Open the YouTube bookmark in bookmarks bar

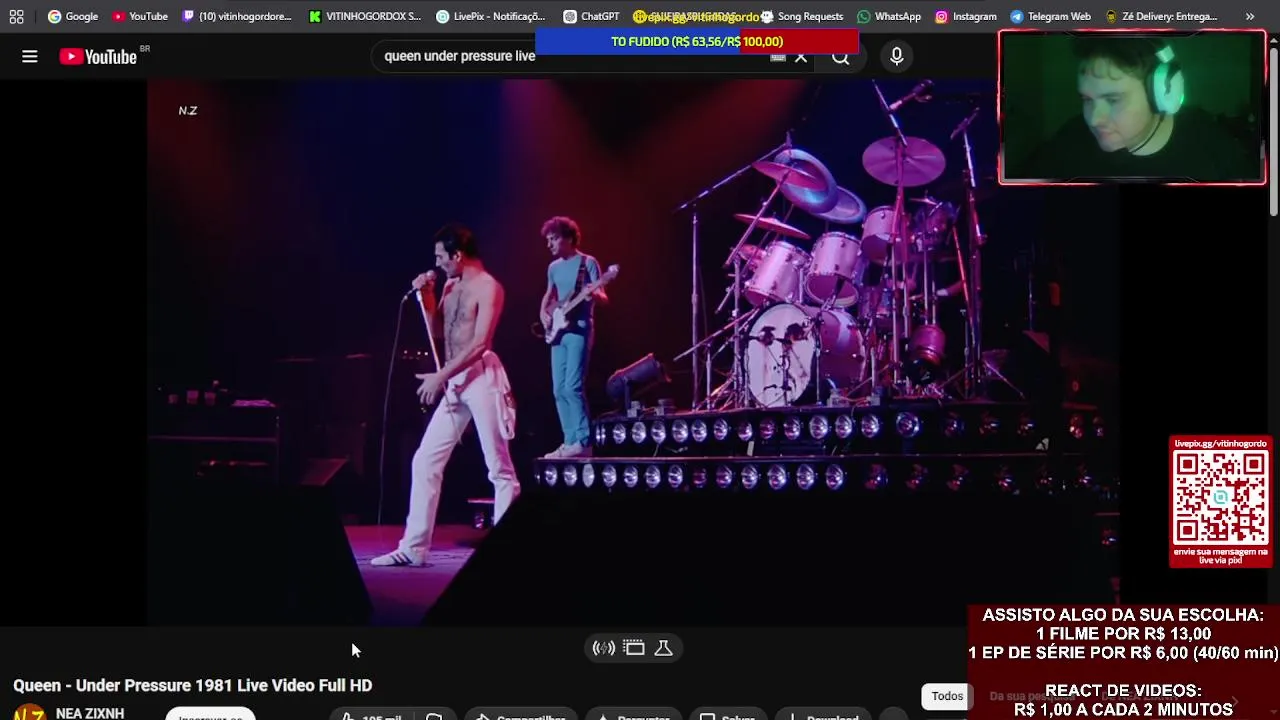139,16
